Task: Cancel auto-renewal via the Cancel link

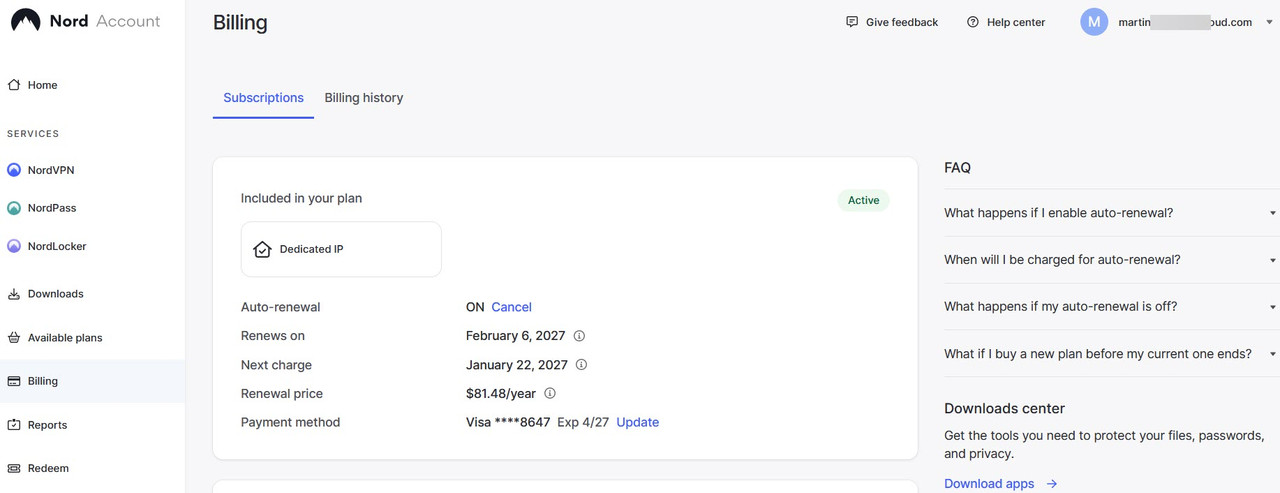Action: coord(511,307)
